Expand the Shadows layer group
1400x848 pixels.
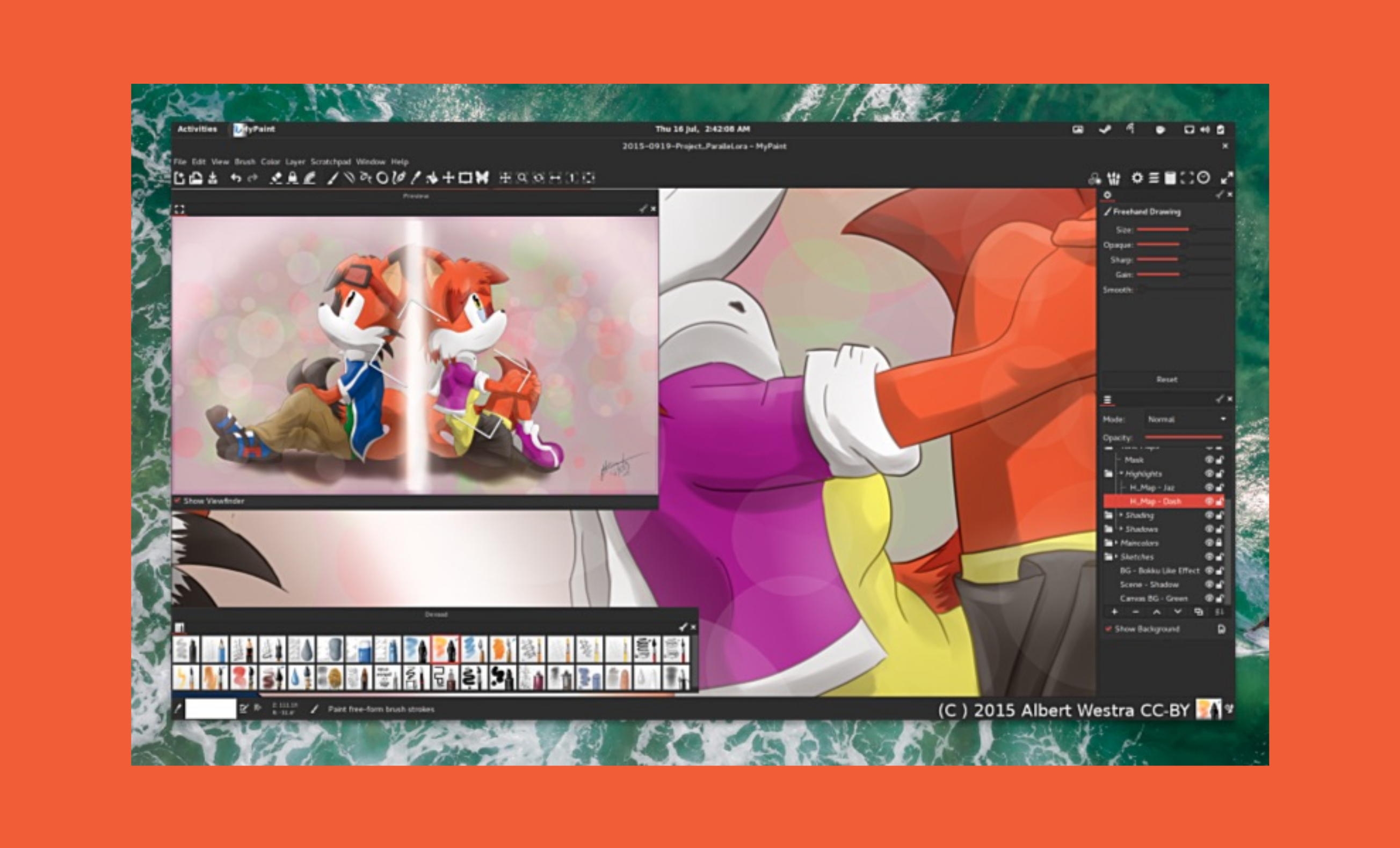pyautogui.click(x=1121, y=529)
